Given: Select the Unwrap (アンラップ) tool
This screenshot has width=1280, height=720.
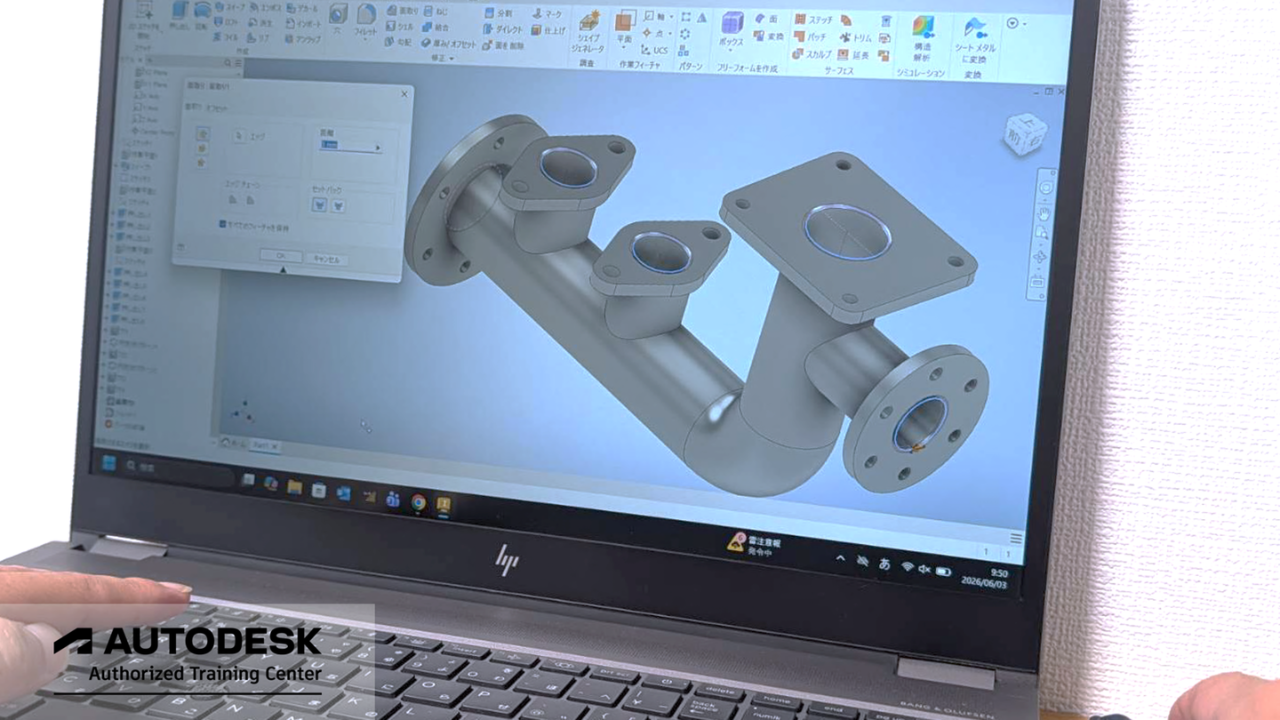Looking at the screenshot, I should [x=303, y=39].
